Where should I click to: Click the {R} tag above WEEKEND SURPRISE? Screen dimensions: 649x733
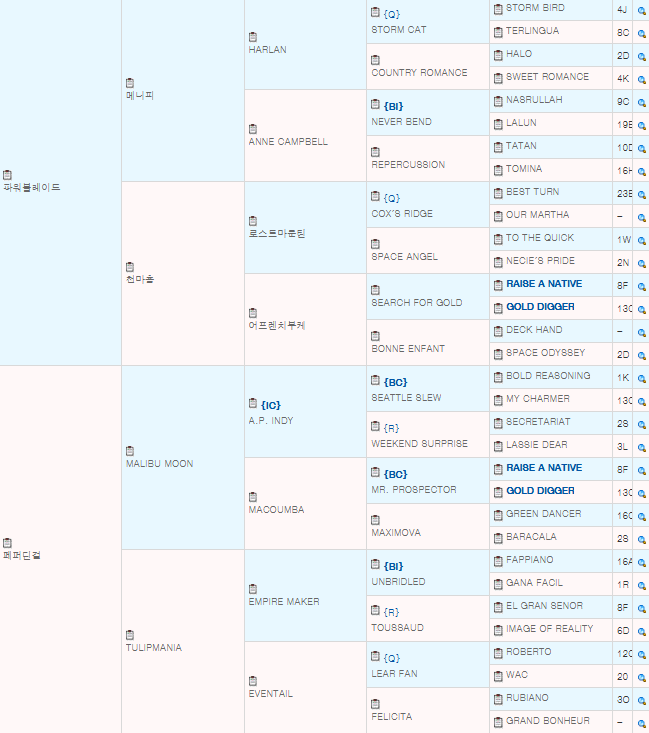pos(391,428)
